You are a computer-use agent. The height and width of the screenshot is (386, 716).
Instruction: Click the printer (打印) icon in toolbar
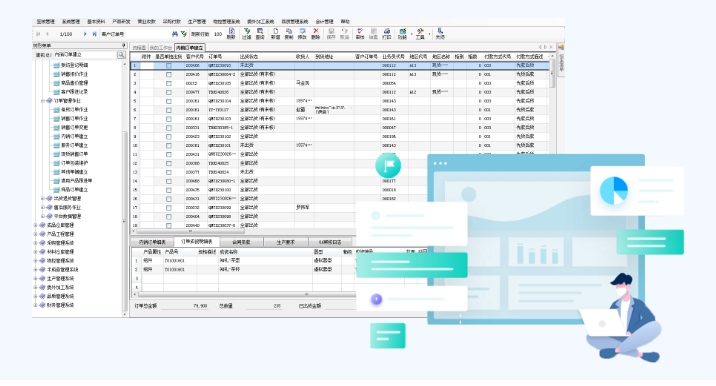coord(387,32)
